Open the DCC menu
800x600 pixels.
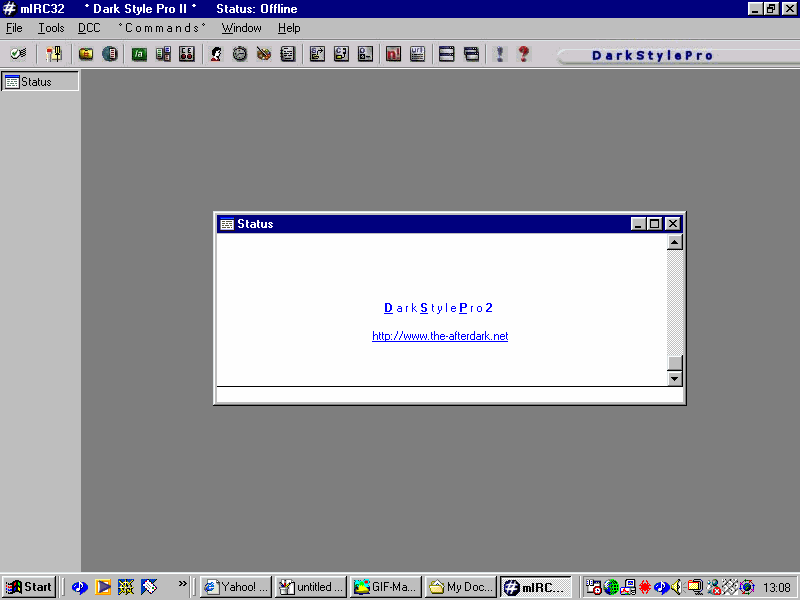click(89, 28)
